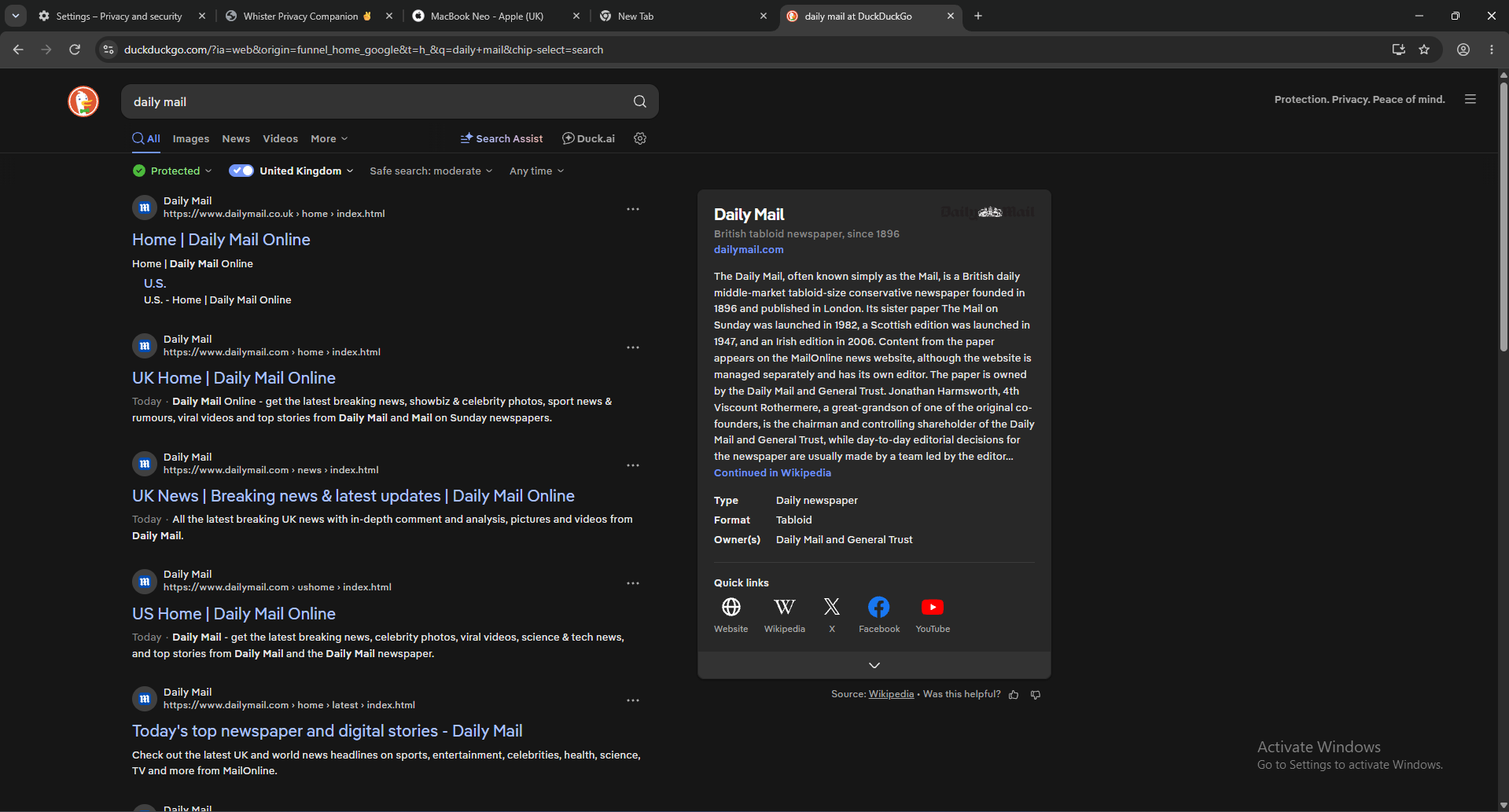Give thumbs down to knowledge panel
This screenshot has height=812, width=1509.
1036,695
